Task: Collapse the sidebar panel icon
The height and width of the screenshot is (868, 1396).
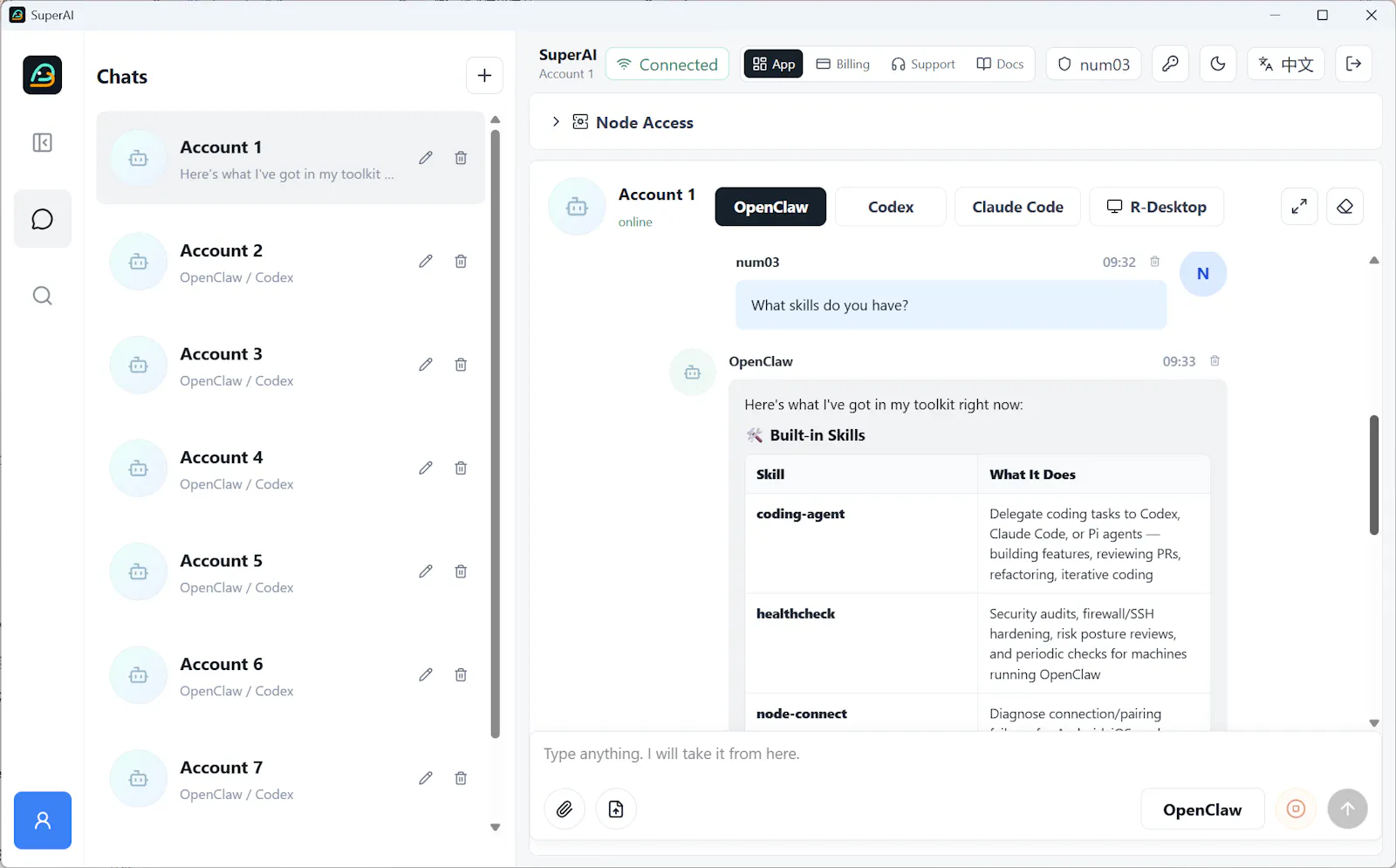Action: point(42,142)
